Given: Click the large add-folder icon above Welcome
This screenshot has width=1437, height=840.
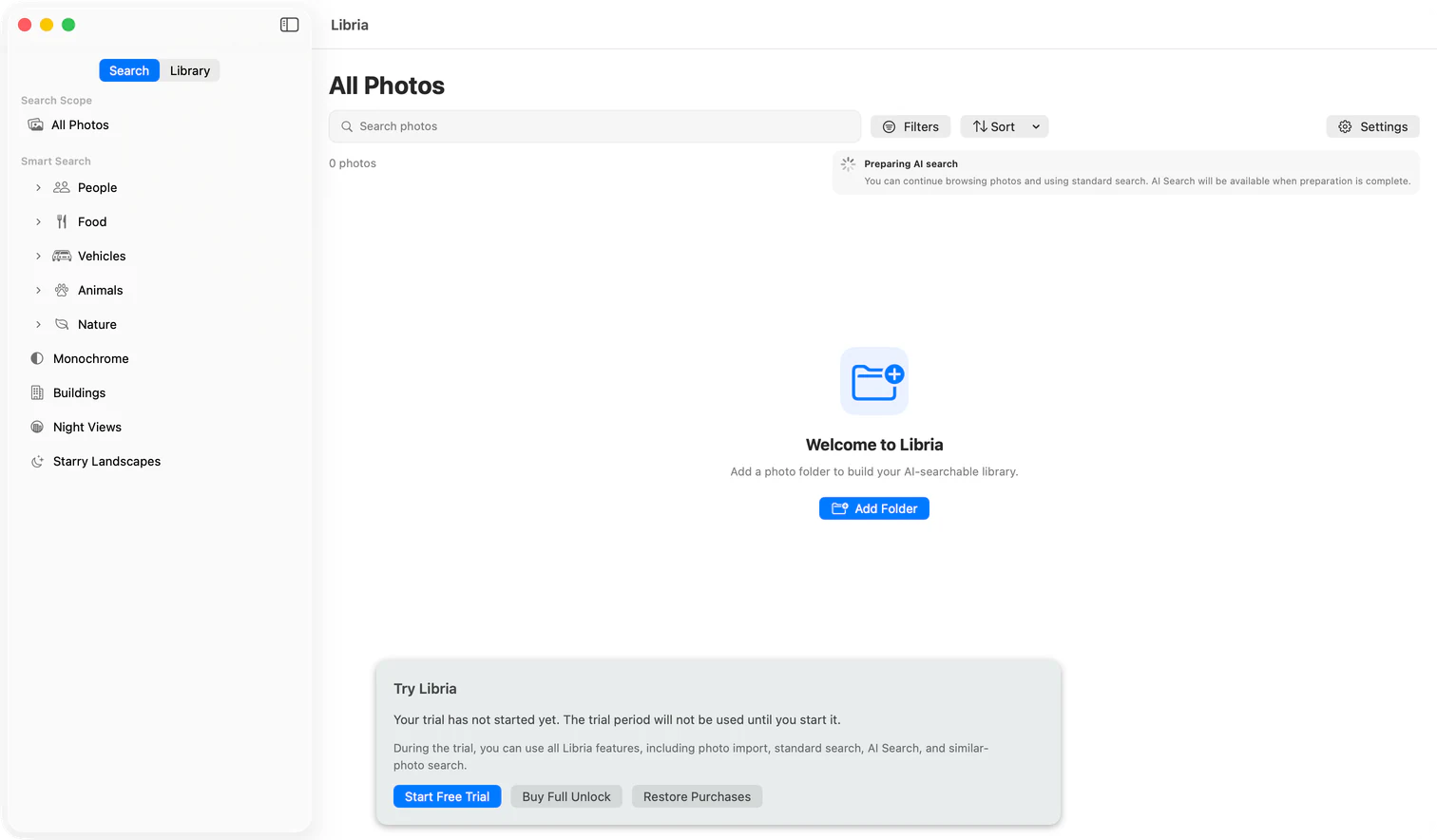Looking at the screenshot, I should coord(874,381).
